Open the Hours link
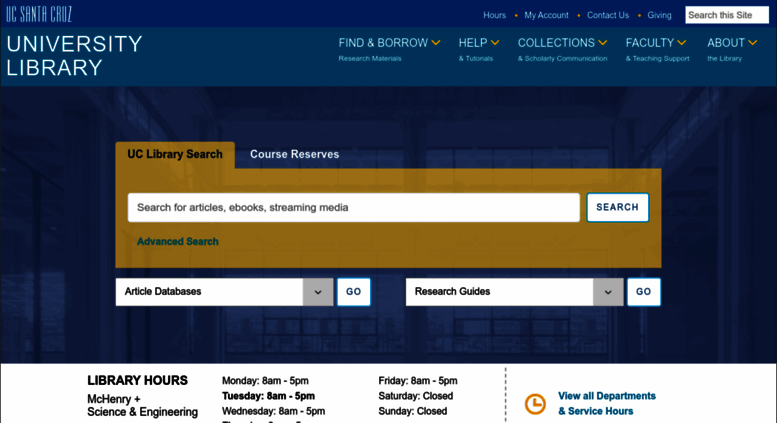Image resolution: width=777 pixels, height=423 pixels. [495, 15]
